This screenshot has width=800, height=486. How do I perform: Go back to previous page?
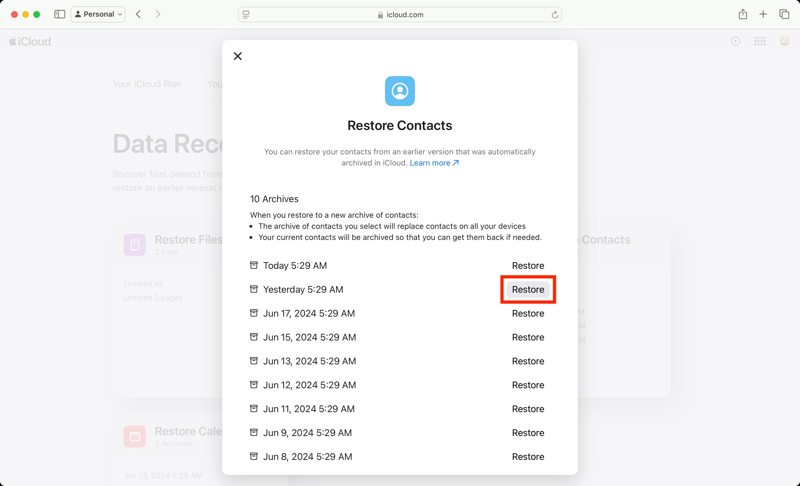click(138, 14)
